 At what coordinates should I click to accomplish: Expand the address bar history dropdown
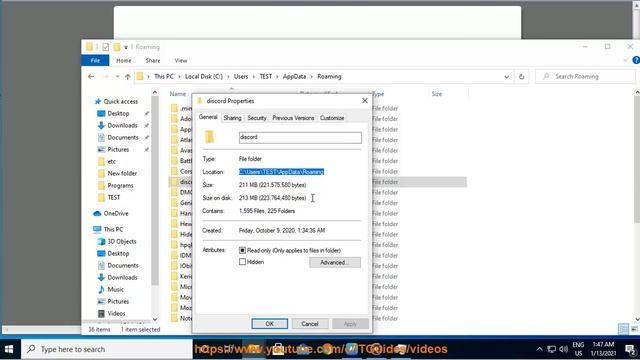(x=507, y=76)
